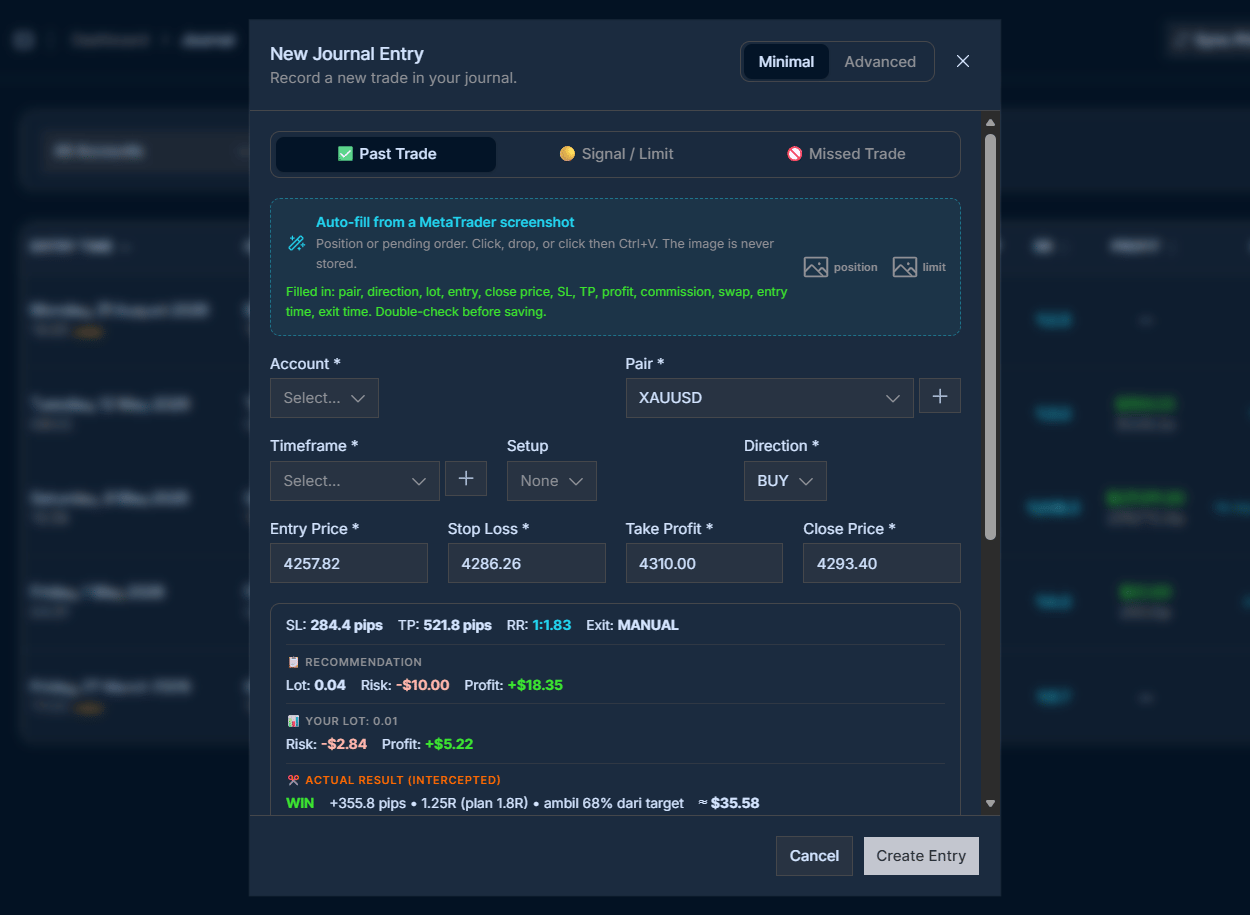
Task: Click the ACTUAL RESULT (INTERCEPTED) heading
Action: pos(403,780)
